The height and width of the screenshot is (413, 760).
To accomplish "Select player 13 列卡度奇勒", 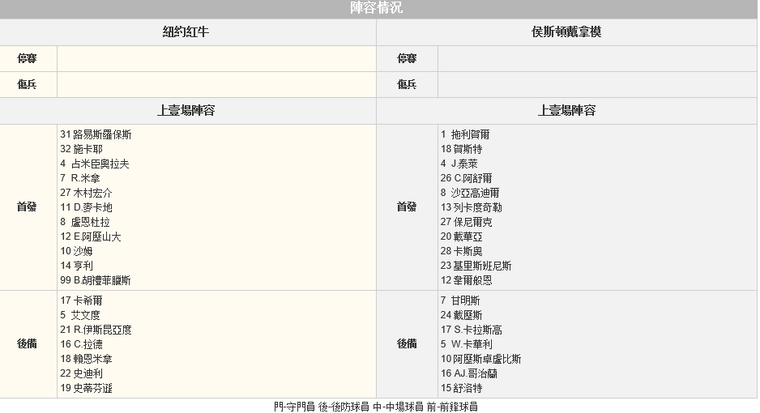I will pyautogui.click(x=471, y=207).
